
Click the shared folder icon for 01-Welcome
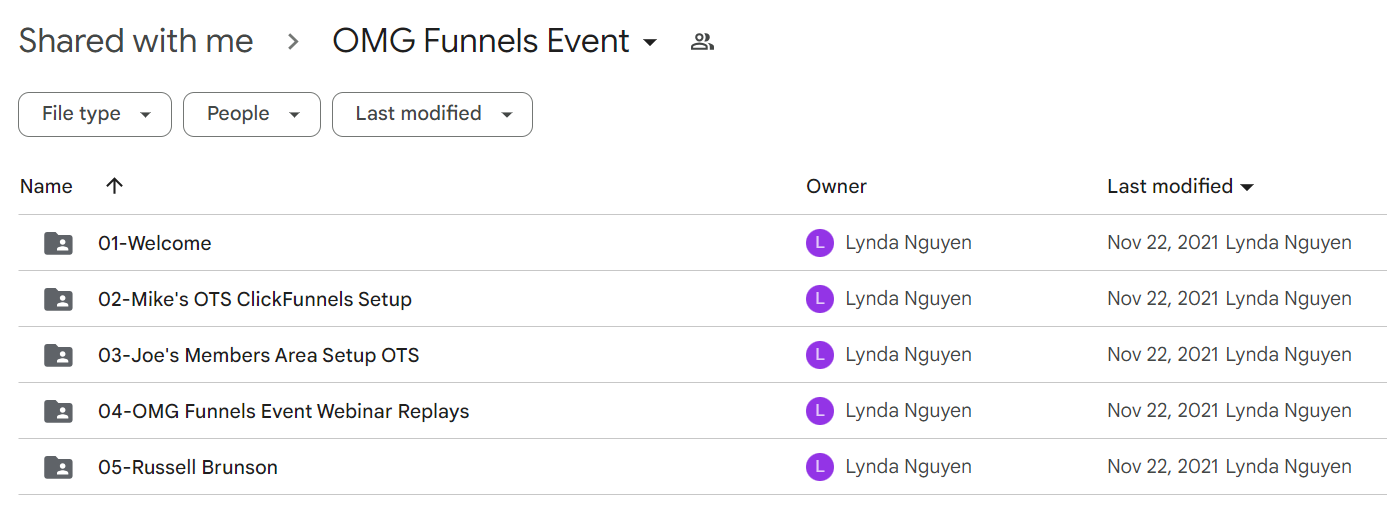tap(59, 243)
